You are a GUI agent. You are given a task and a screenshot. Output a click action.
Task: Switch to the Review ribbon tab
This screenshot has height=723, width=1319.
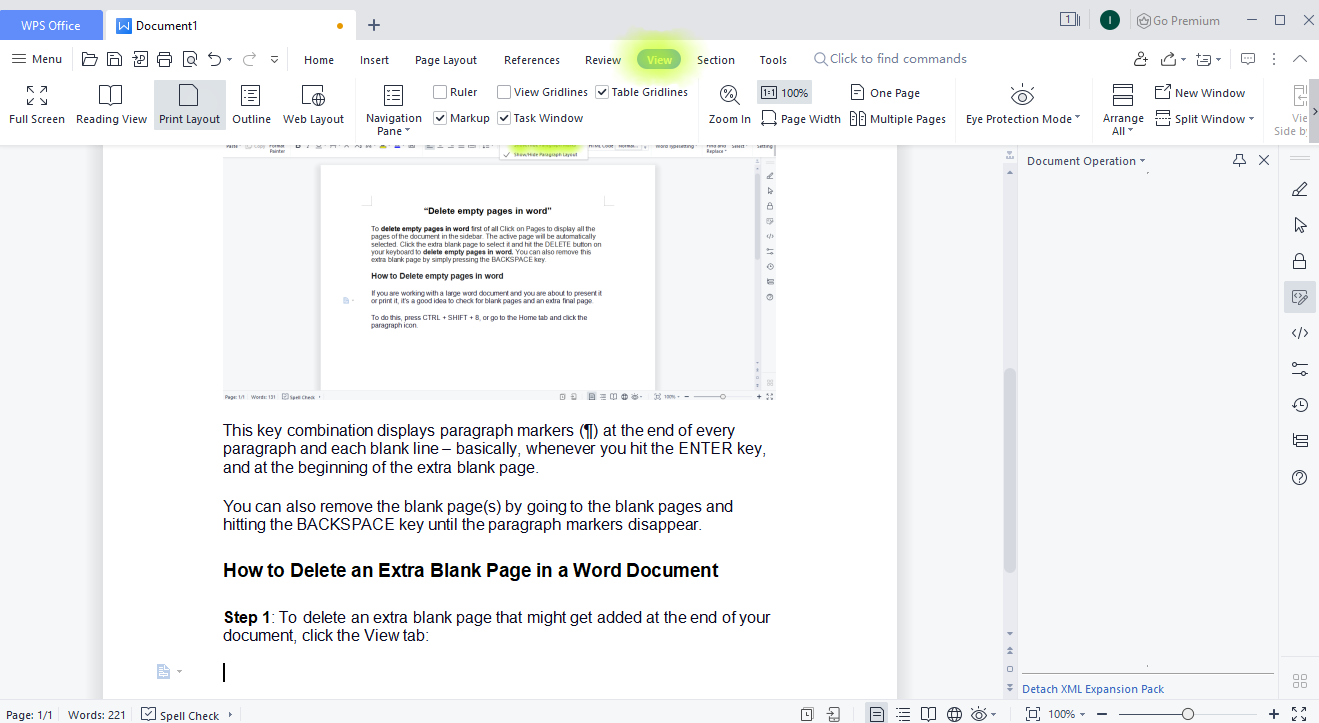[602, 59]
